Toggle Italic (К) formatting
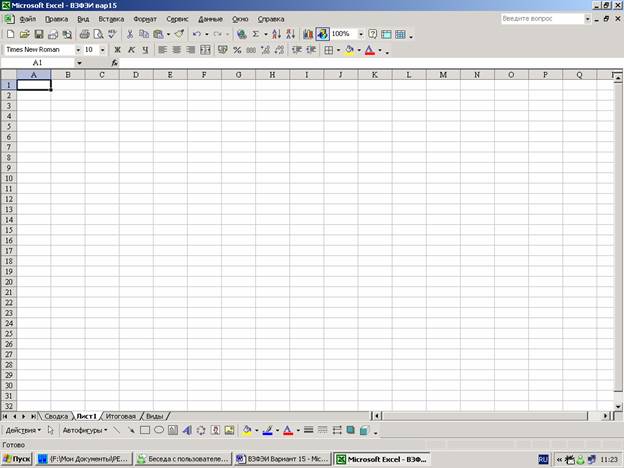 click(131, 50)
